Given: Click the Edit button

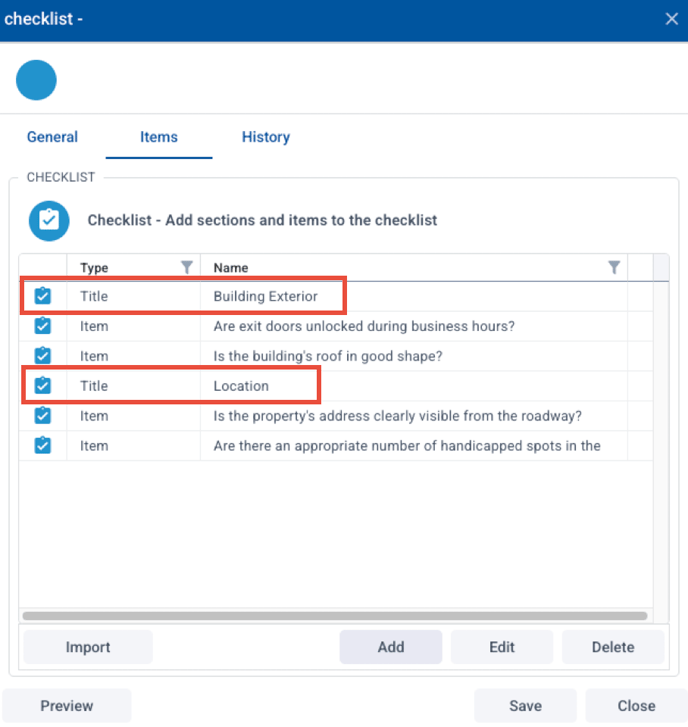Looking at the screenshot, I should 502,647.
